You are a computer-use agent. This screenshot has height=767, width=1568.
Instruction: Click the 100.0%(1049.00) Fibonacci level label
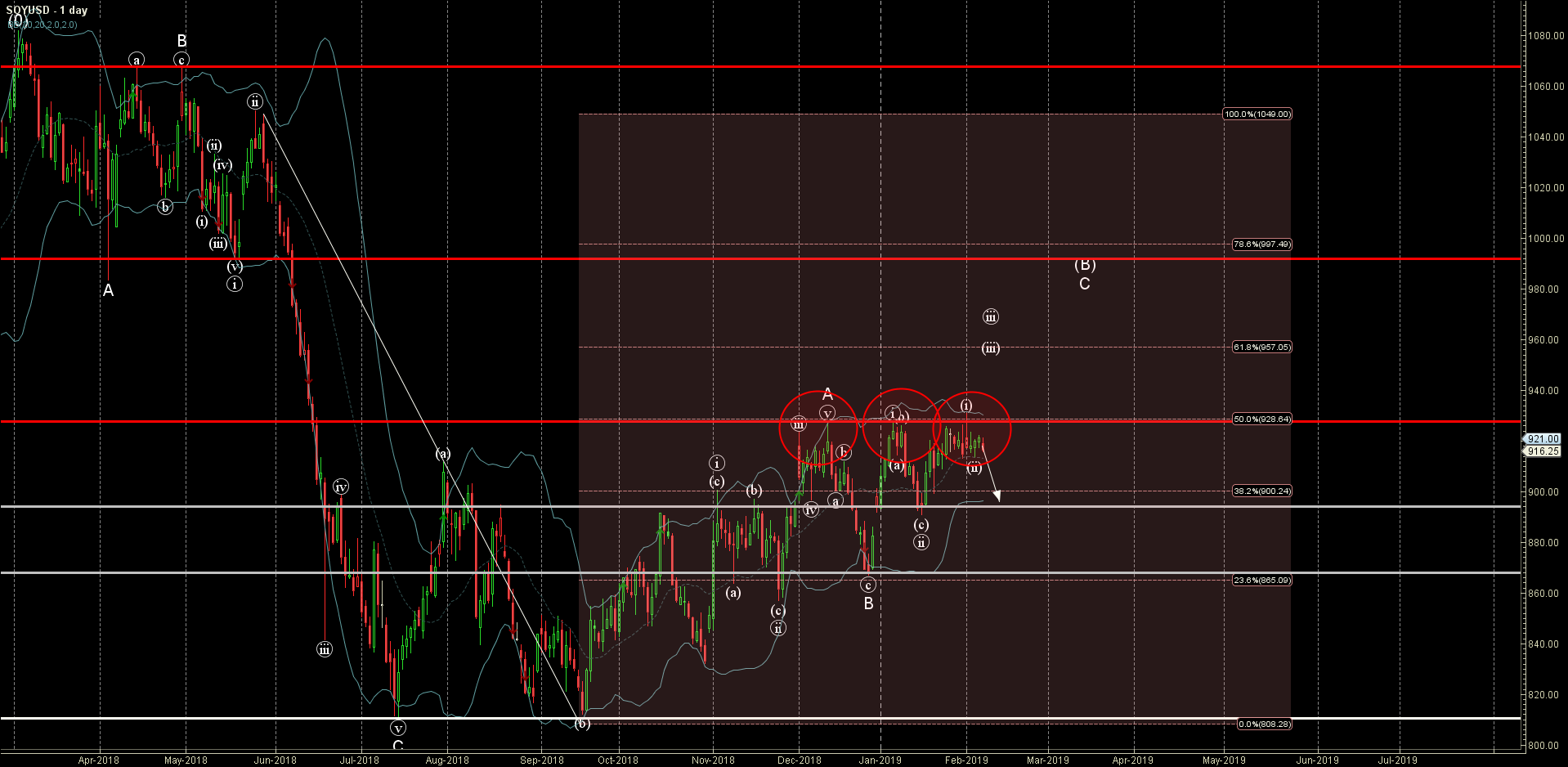pos(1257,114)
